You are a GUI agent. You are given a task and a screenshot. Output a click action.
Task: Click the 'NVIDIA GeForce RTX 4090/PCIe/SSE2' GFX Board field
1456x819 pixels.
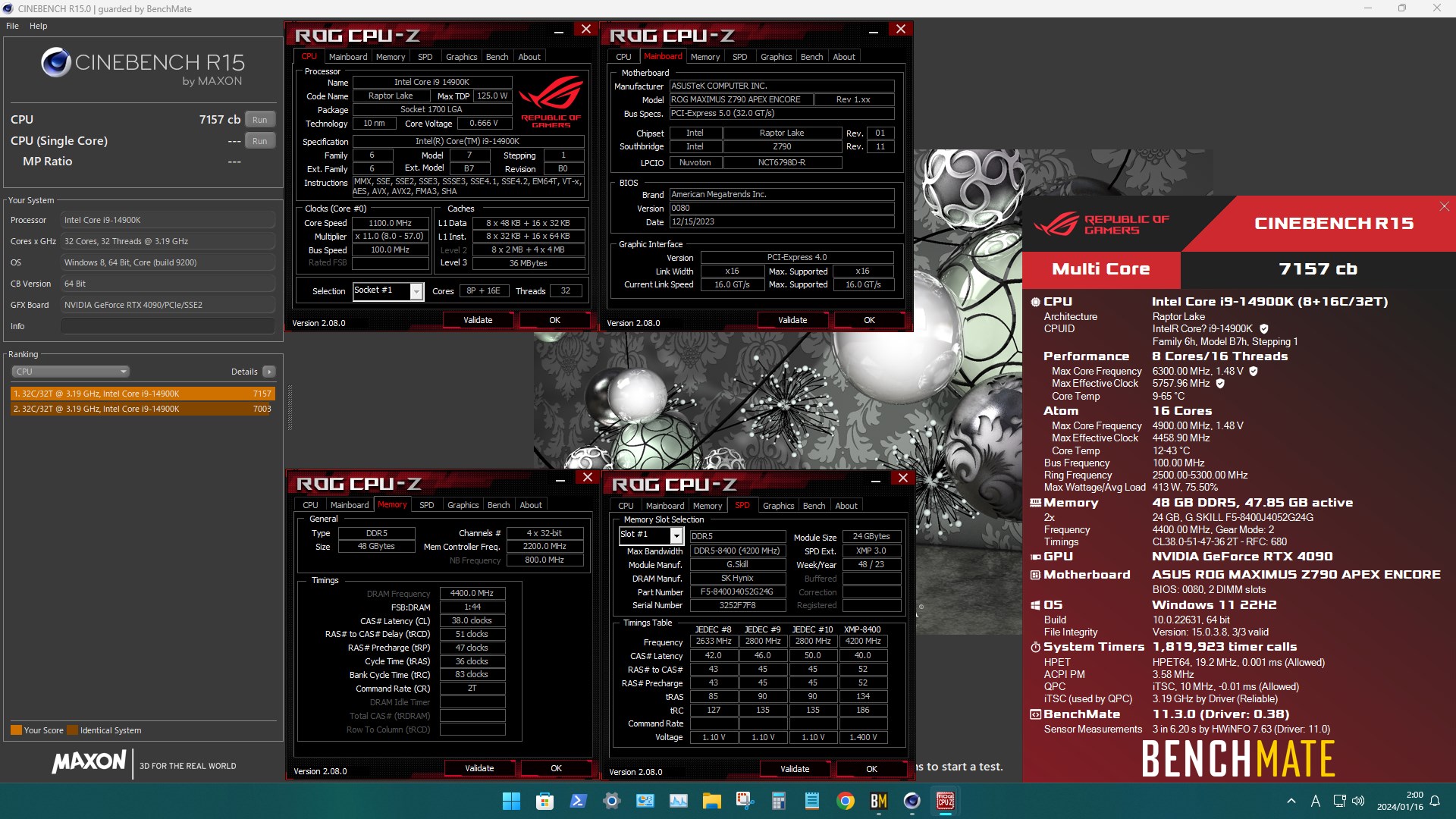point(168,305)
